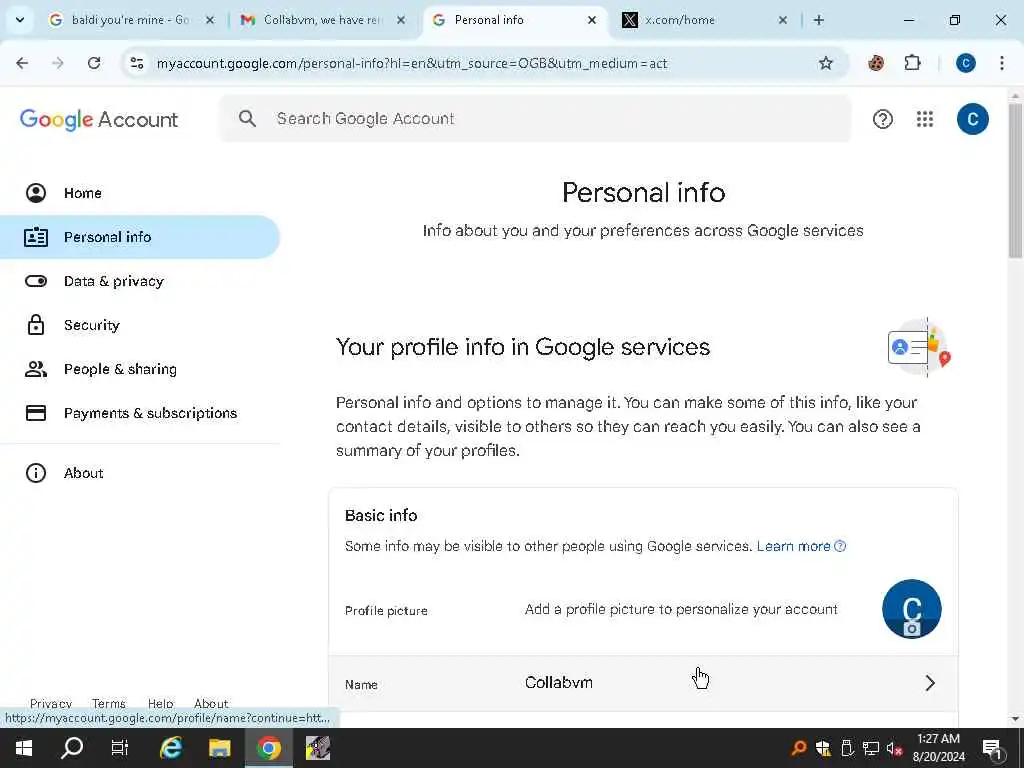The image size is (1024, 768).
Task: Click the Google Account logo
Action: [x=99, y=120]
